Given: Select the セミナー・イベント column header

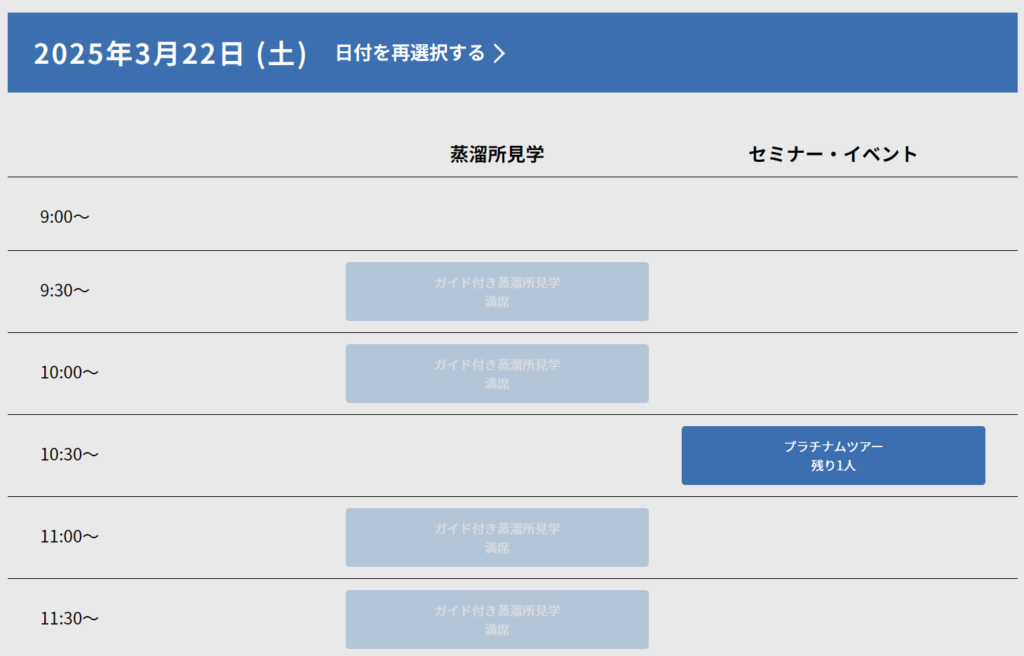Looking at the screenshot, I should [x=833, y=154].
